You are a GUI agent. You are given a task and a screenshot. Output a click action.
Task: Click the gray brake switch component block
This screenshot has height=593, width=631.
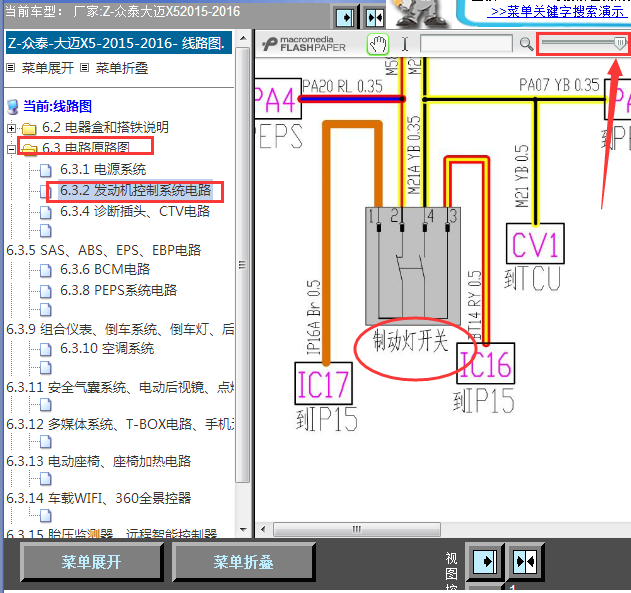413,266
